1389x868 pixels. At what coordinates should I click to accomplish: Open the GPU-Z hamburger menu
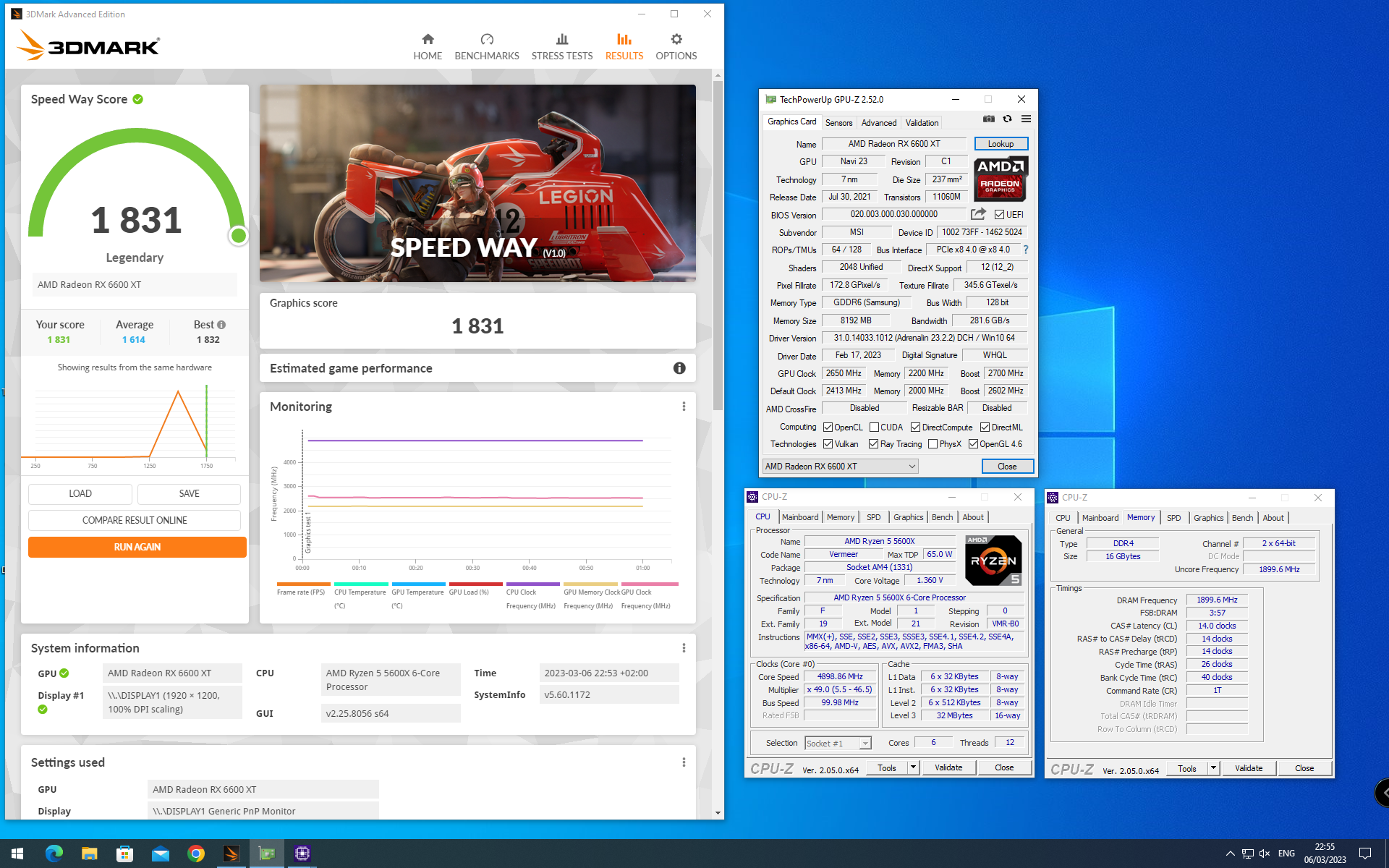click(1026, 119)
